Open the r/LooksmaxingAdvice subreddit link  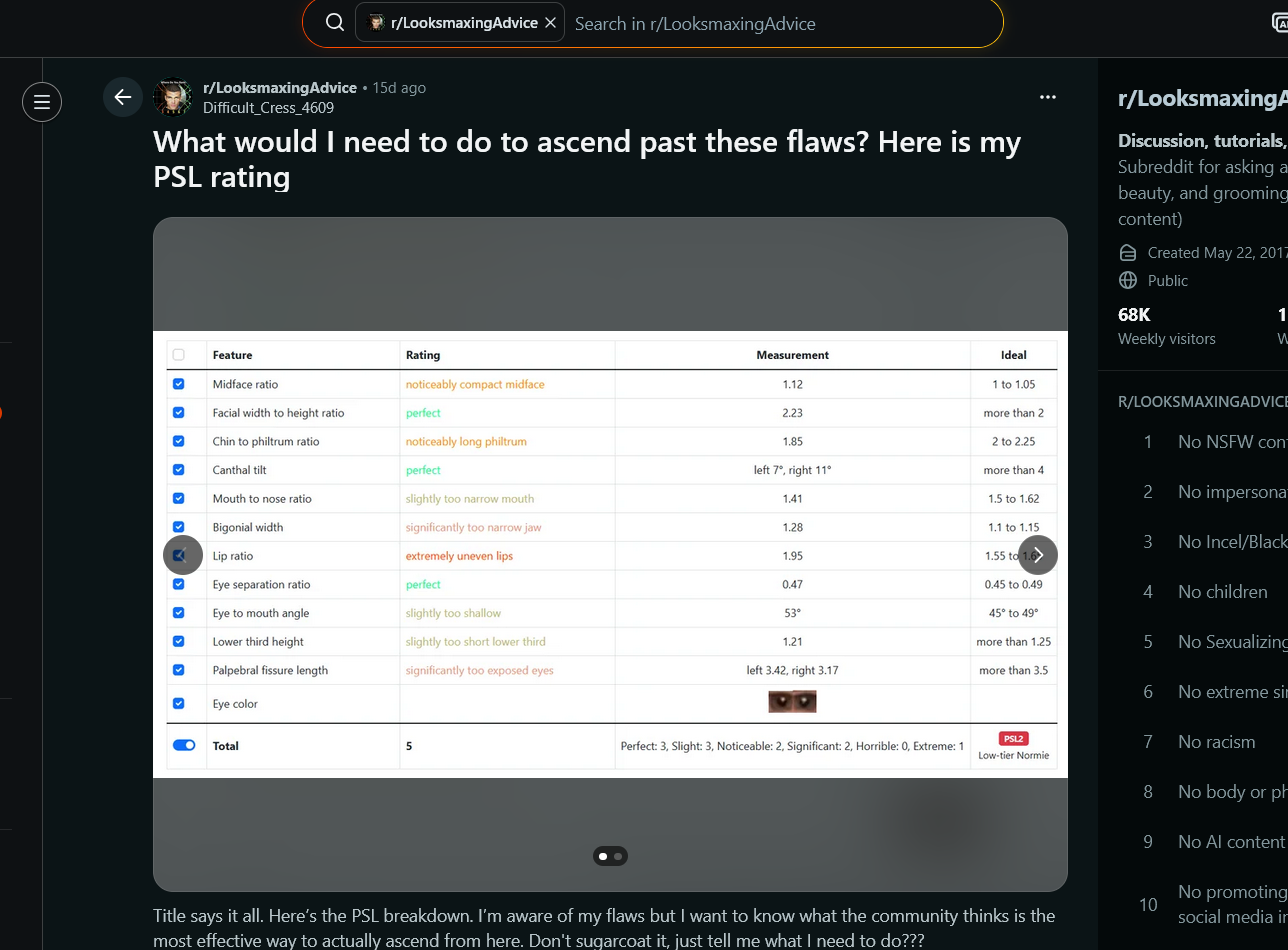tap(279, 88)
